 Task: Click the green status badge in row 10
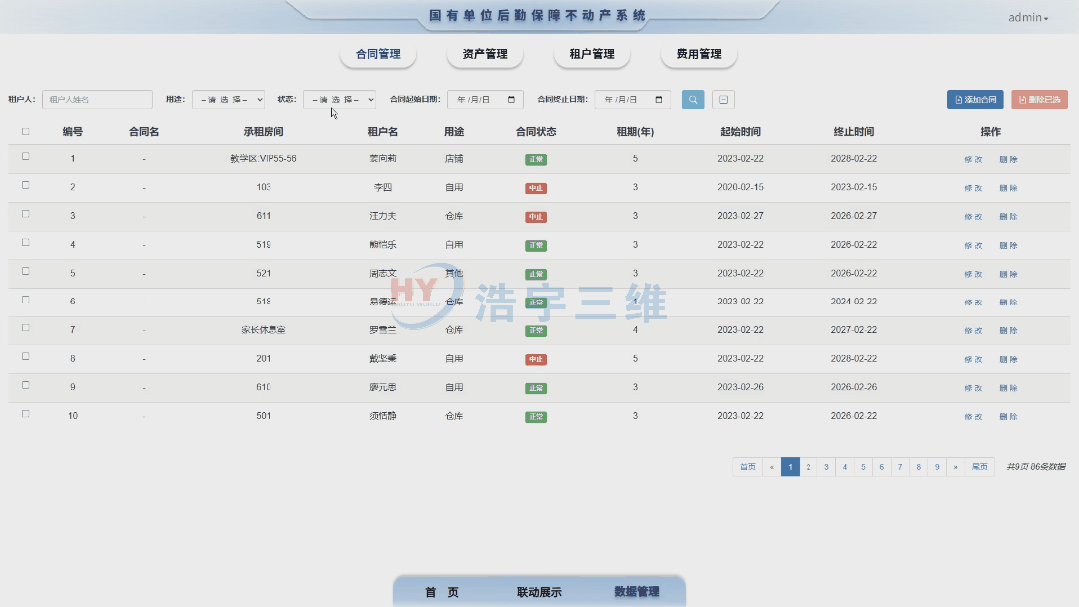click(536, 416)
